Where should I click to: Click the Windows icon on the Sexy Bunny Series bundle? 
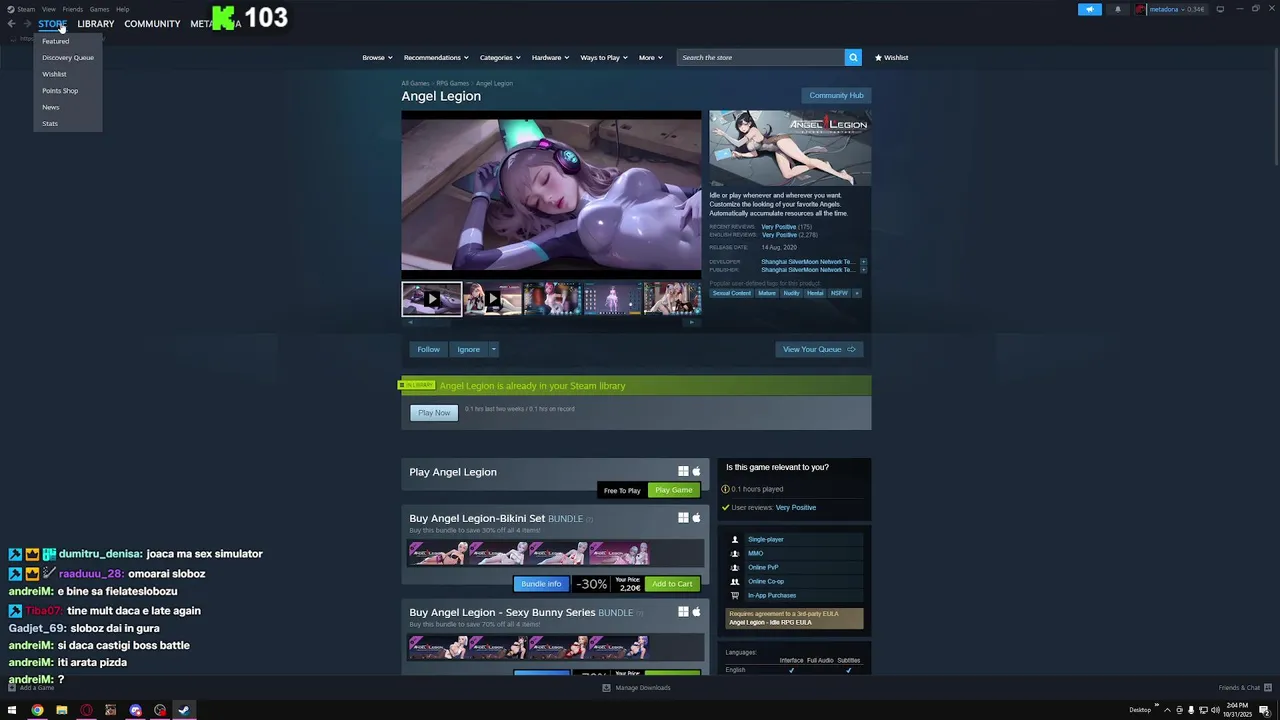[683, 612]
